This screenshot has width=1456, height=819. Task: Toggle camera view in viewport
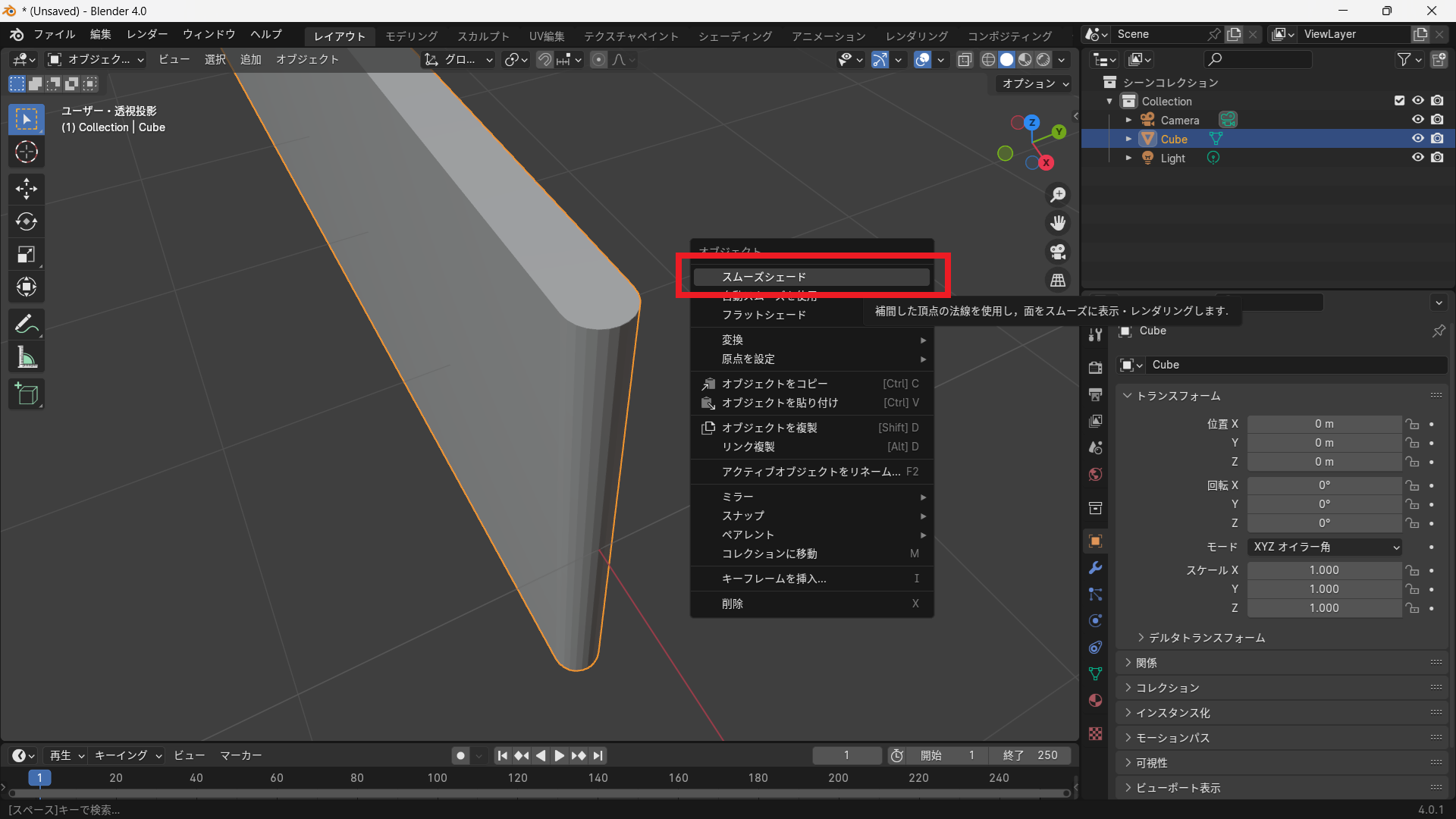pos(1058,252)
